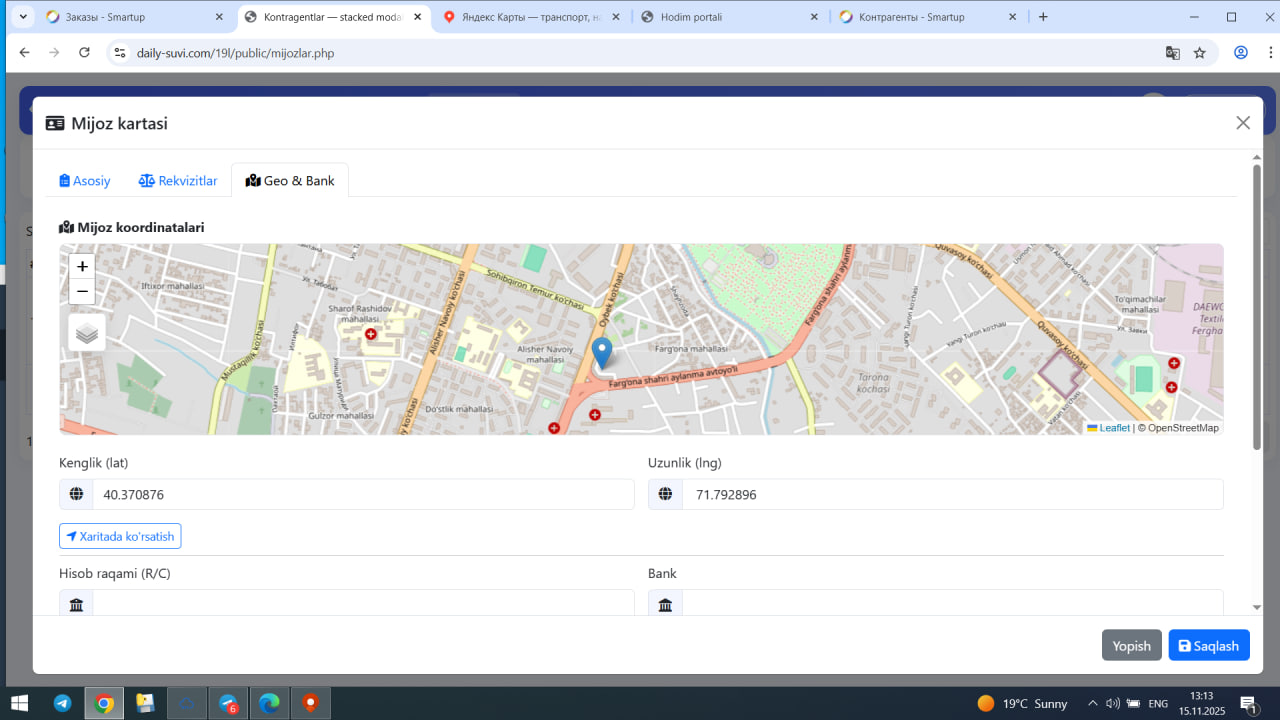Close the Заказы - Smartup tab
This screenshot has width=1280, height=720.
pyautogui.click(x=219, y=17)
